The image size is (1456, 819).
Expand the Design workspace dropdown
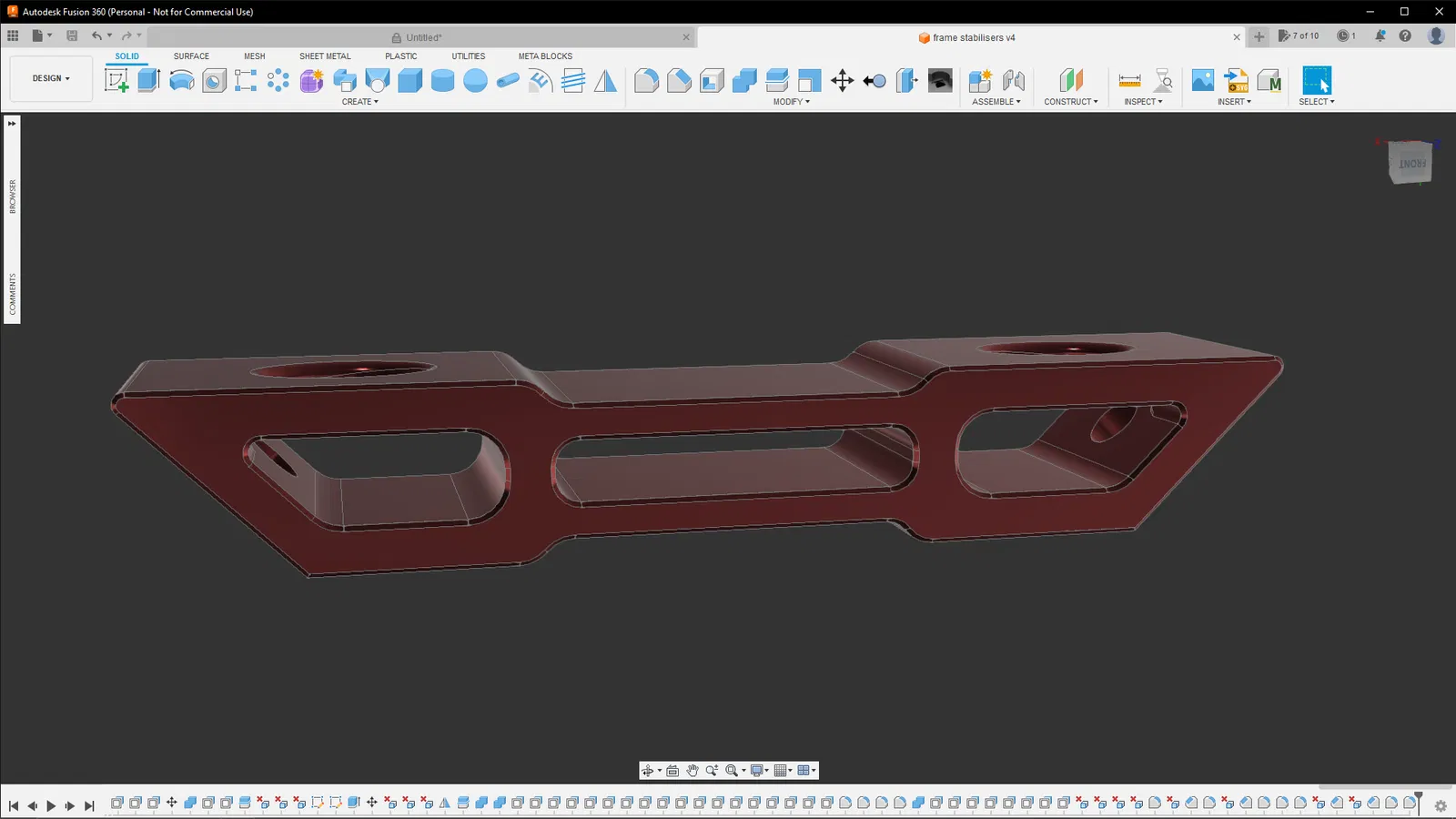(51, 78)
